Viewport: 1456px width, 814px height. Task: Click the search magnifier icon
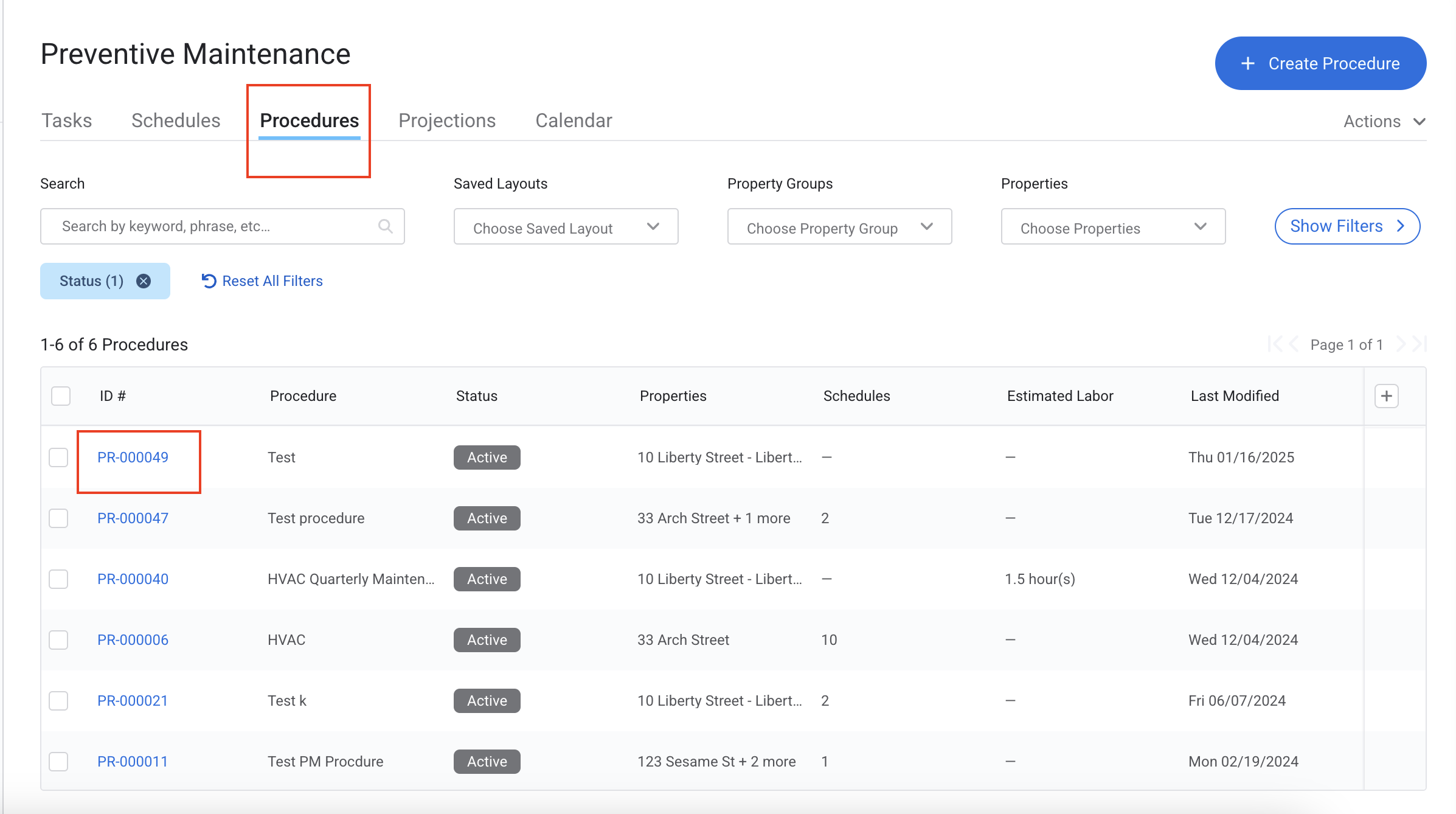pyautogui.click(x=385, y=226)
